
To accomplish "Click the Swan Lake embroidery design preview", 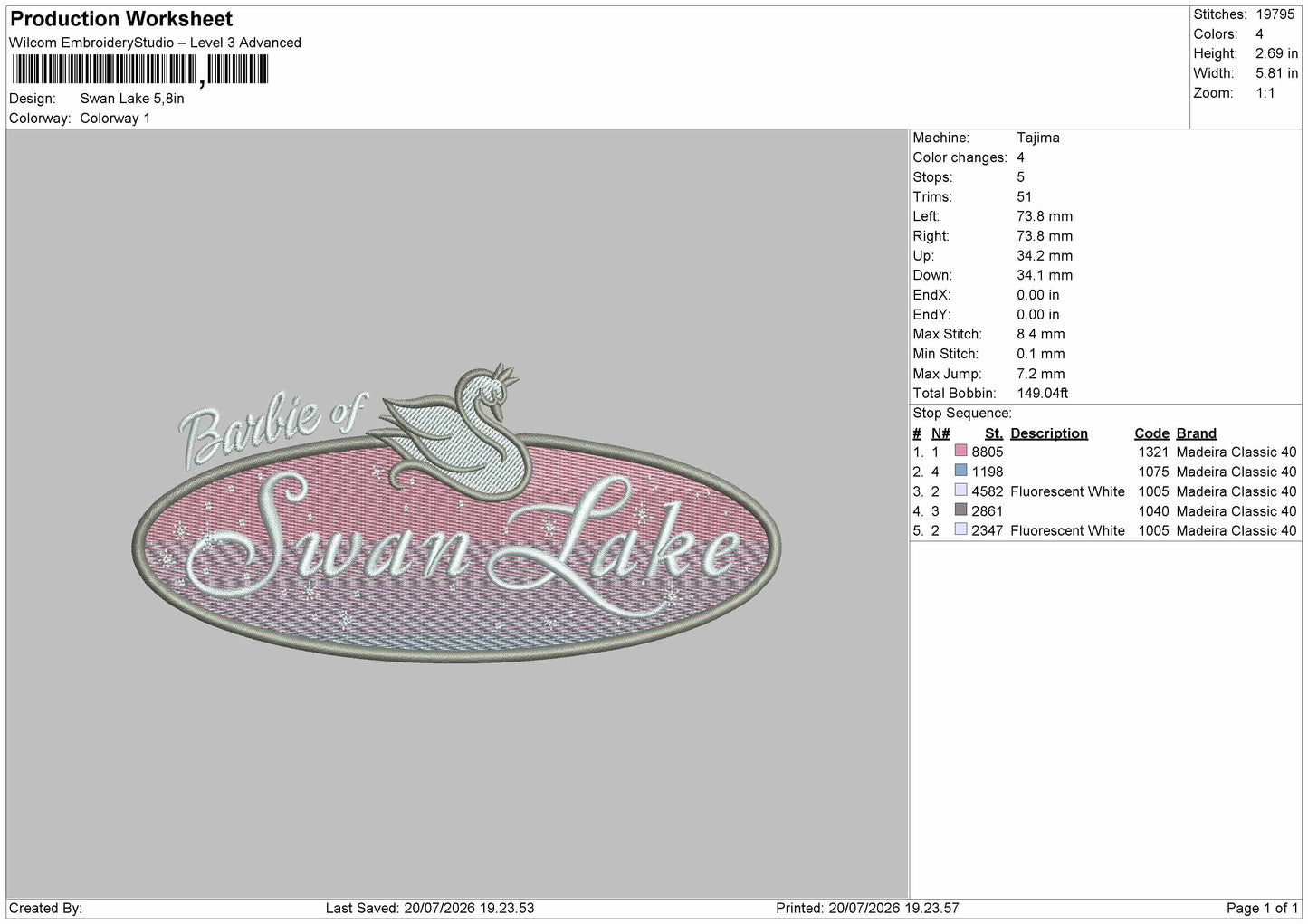I will [457, 514].
